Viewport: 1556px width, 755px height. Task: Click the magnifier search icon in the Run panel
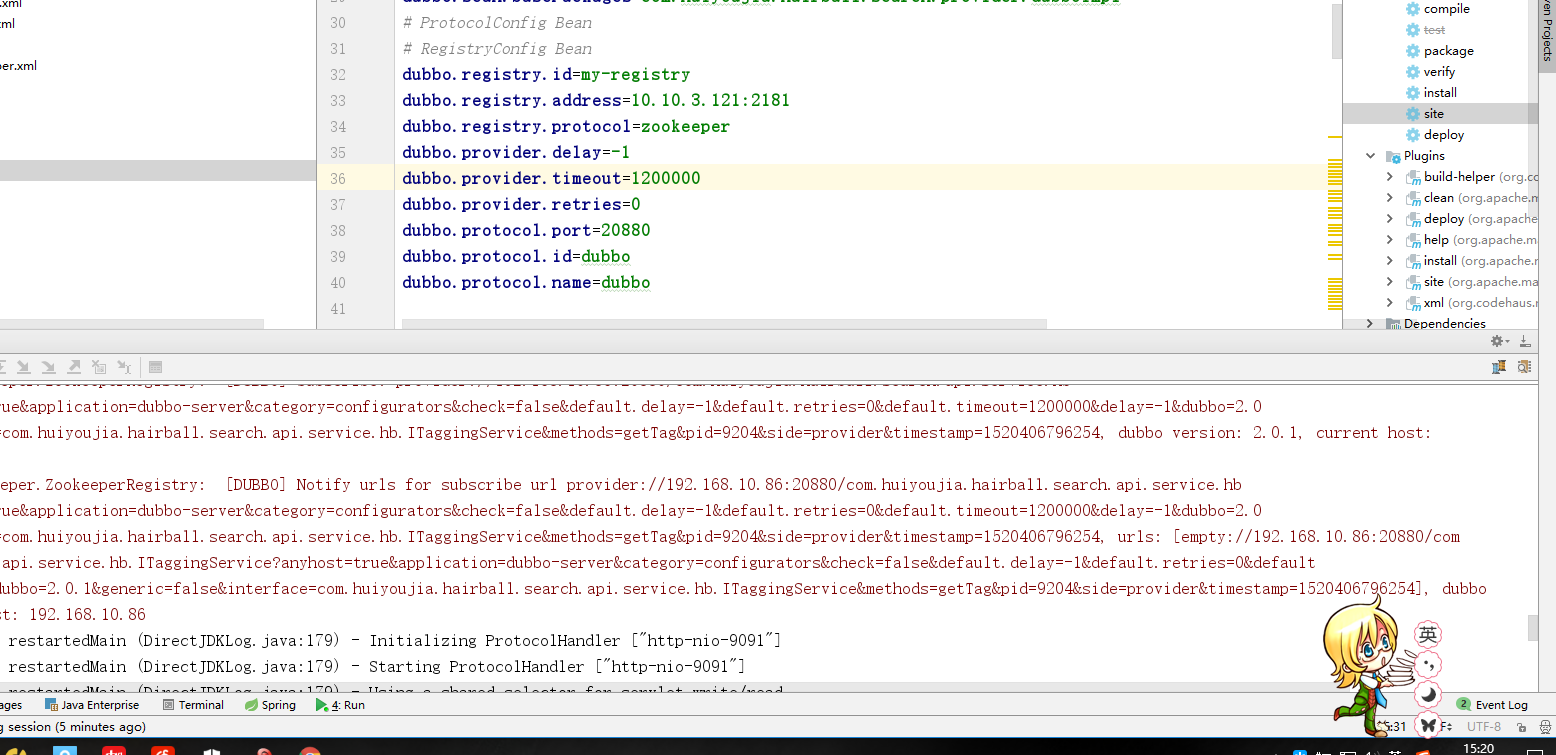click(x=1524, y=367)
